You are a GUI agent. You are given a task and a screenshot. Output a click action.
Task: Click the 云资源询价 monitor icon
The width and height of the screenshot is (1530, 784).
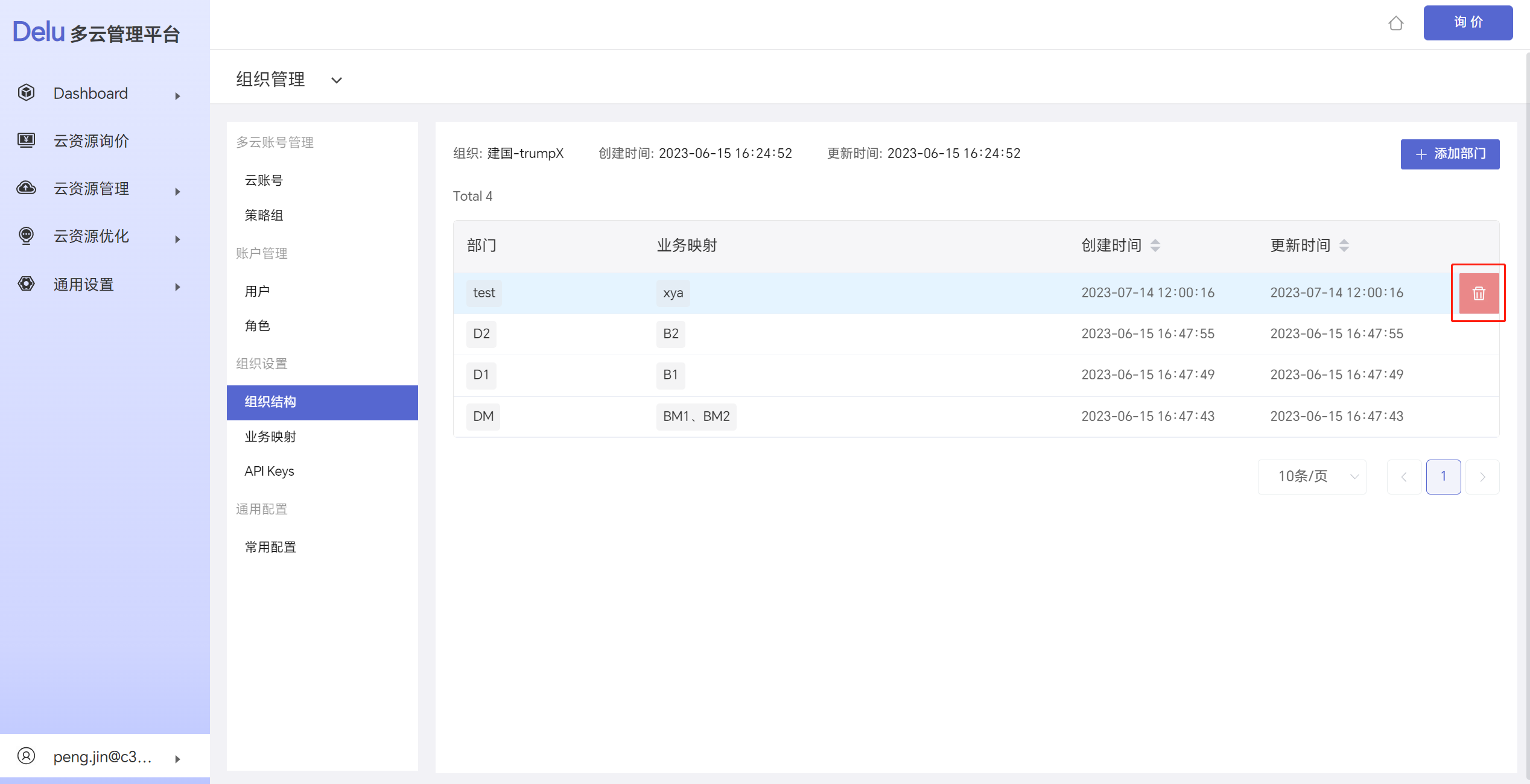point(27,141)
